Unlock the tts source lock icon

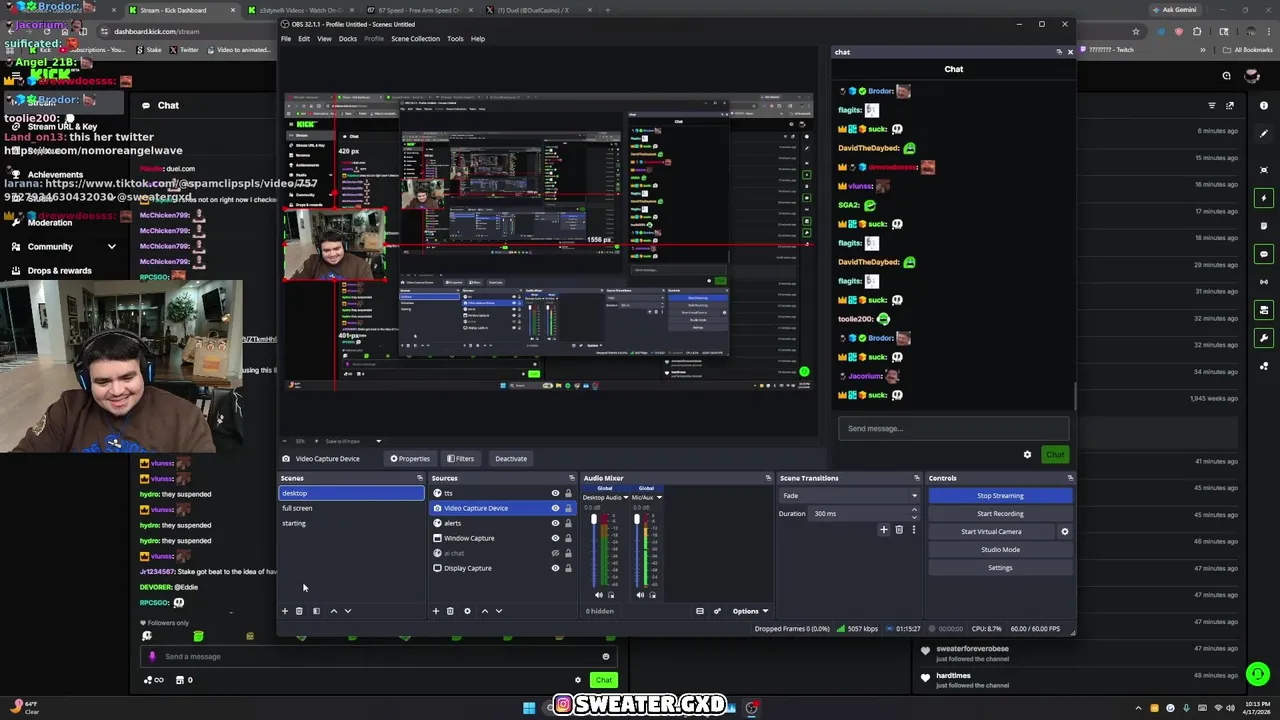pos(568,493)
